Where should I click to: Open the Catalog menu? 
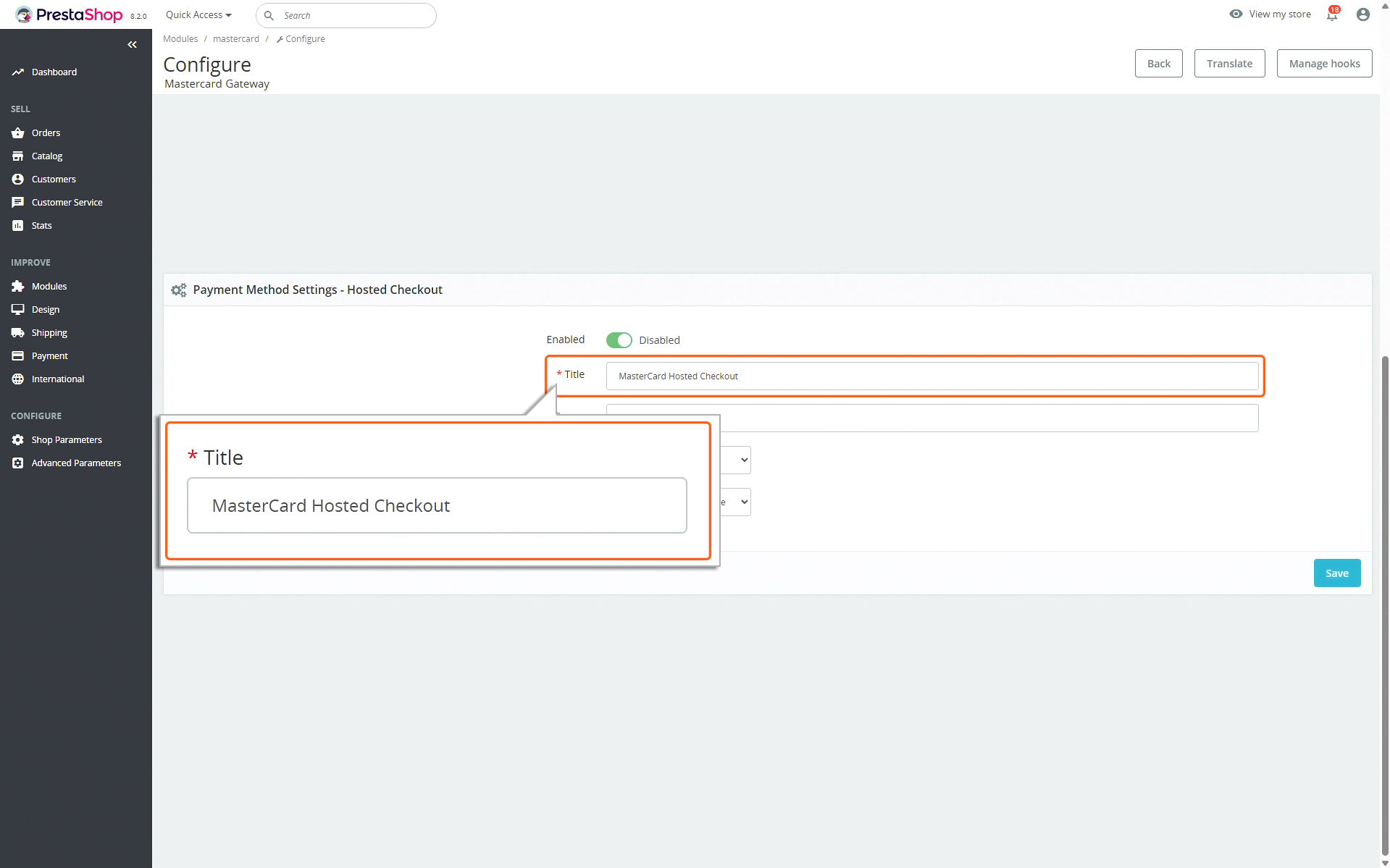pyautogui.click(x=47, y=156)
